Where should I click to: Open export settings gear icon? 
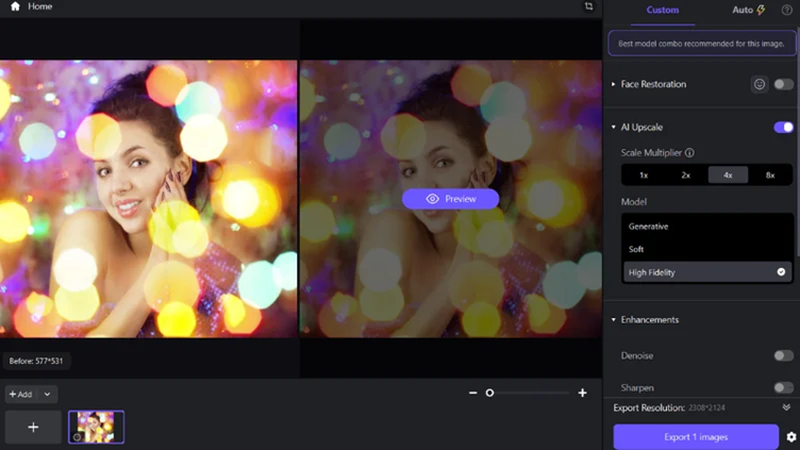pos(791,437)
